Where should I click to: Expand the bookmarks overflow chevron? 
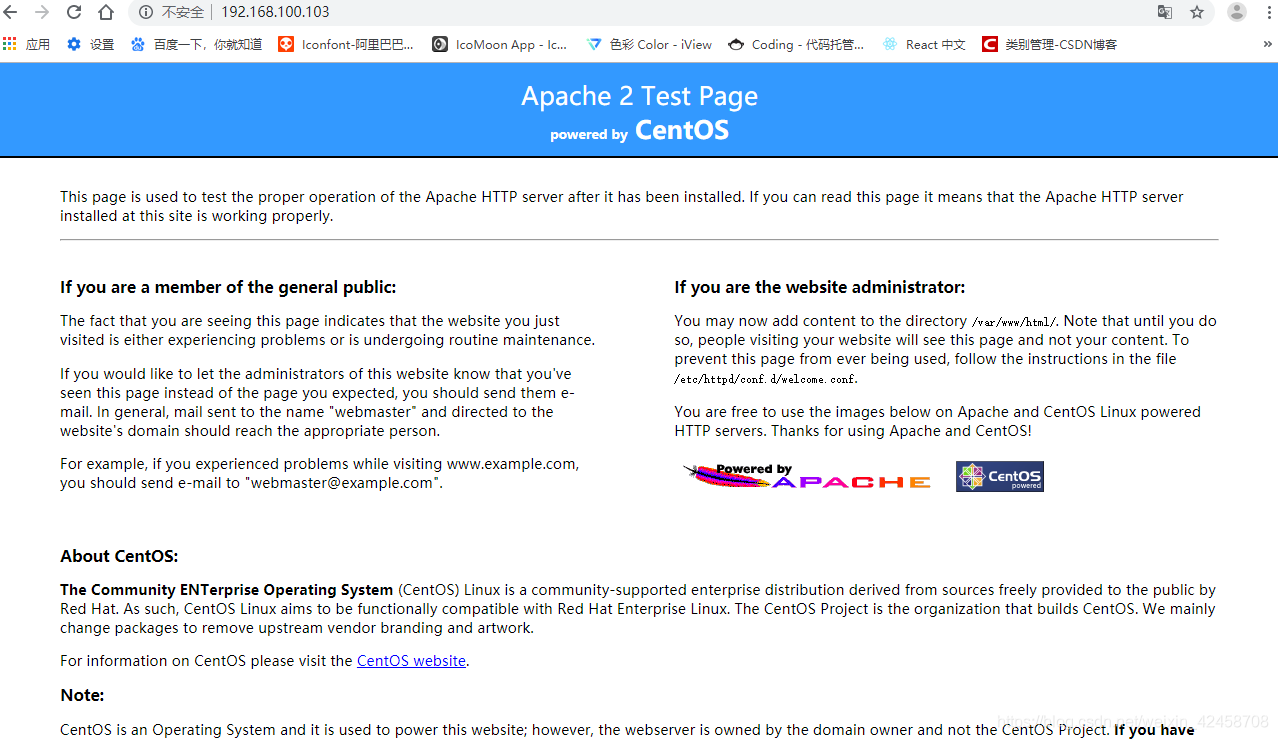coord(1268,44)
